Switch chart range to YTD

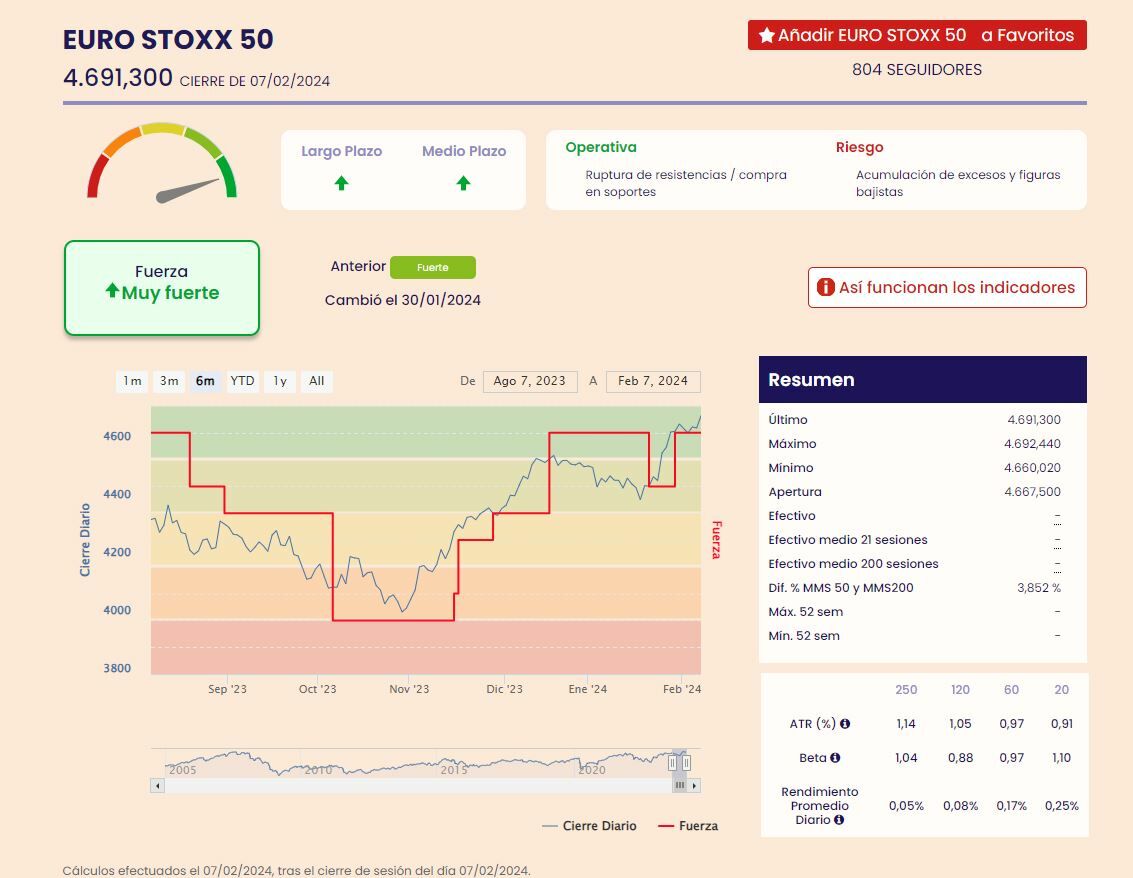point(242,381)
